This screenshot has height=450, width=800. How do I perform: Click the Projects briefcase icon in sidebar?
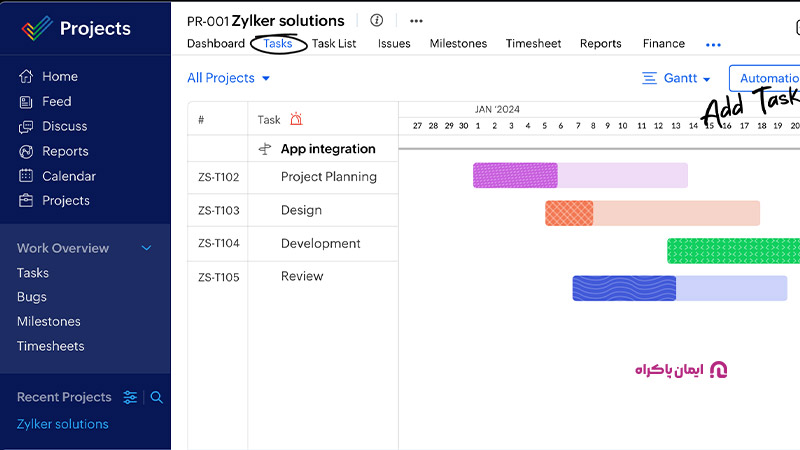(26, 201)
